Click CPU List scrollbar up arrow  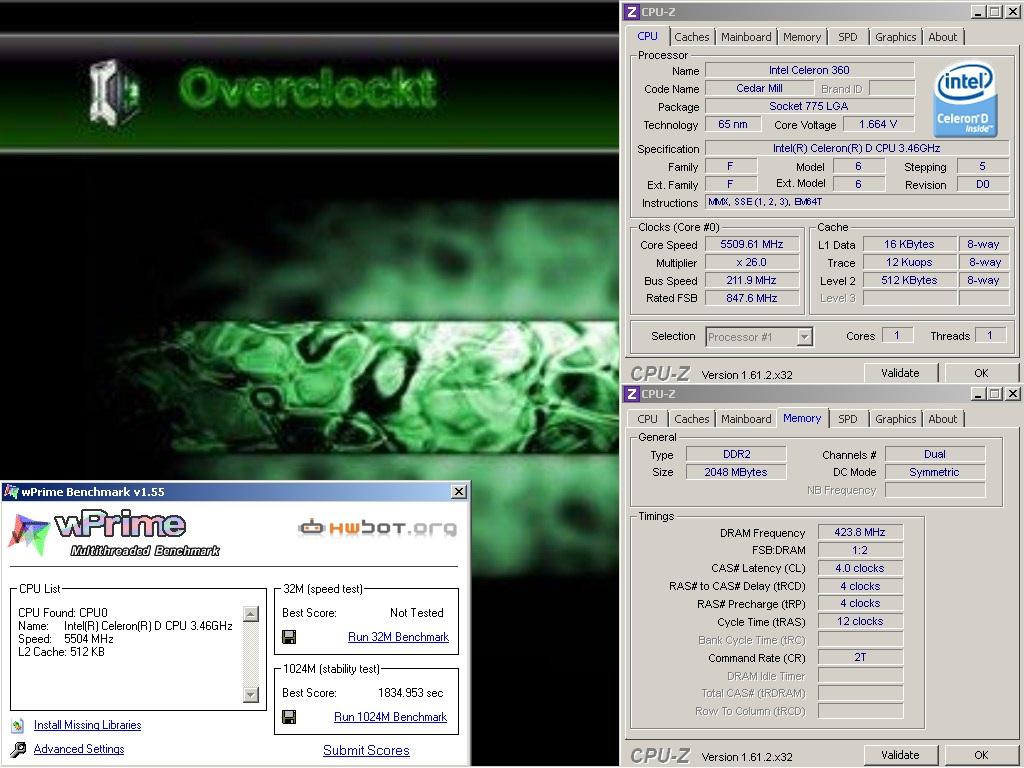[251, 614]
